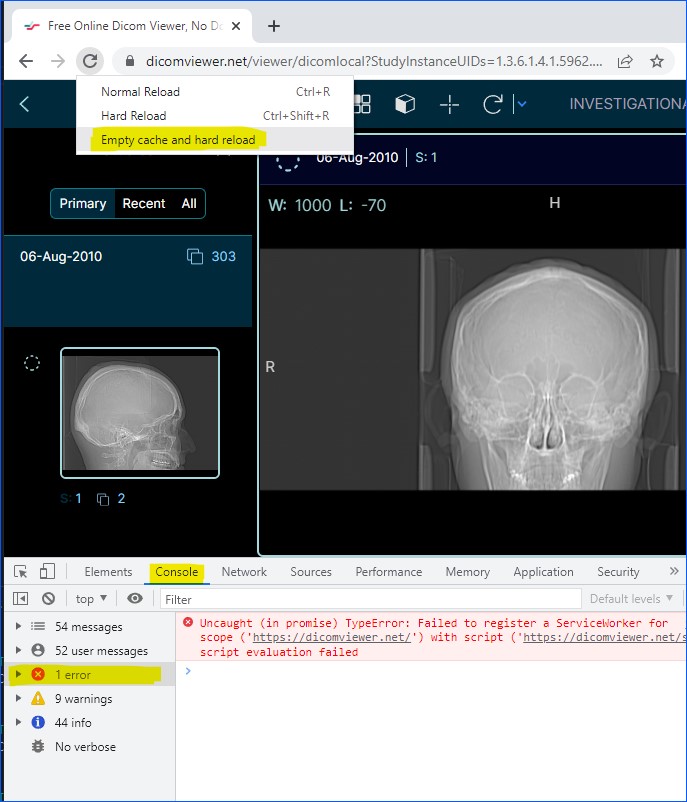Viewport: 687px width, 802px height.
Task: Clear console with the clear icon
Action: pos(48,599)
